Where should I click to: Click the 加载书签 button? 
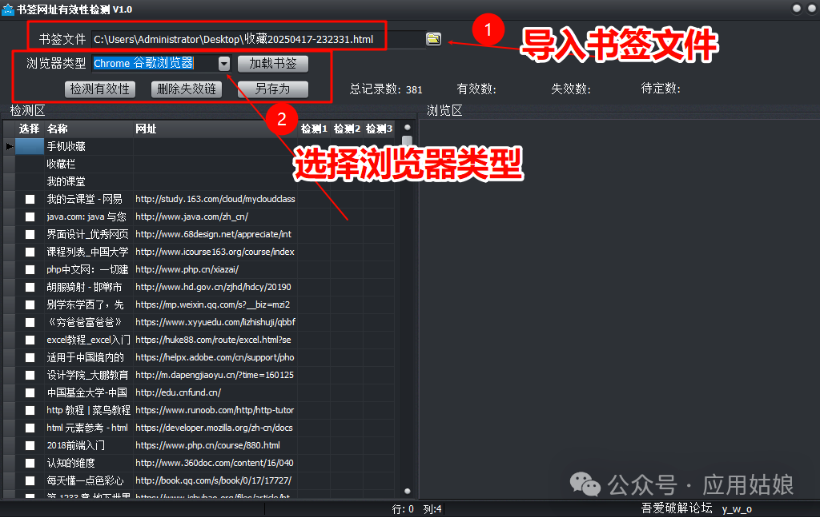point(272,63)
